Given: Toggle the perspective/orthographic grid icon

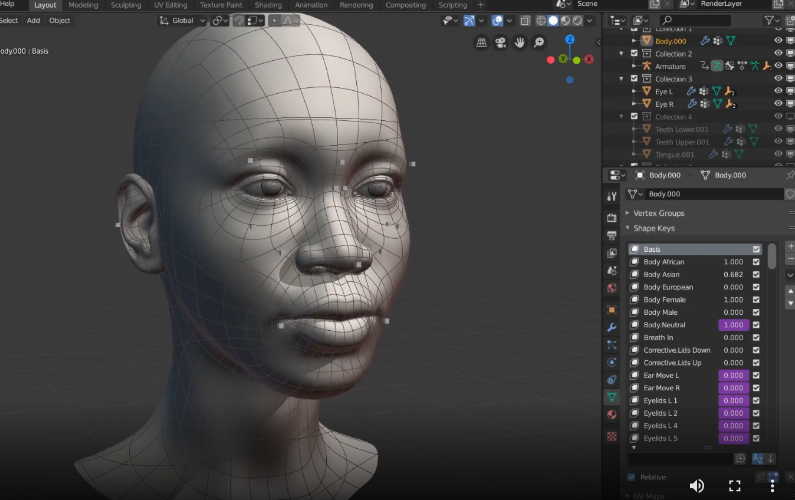Looking at the screenshot, I should [x=479, y=42].
